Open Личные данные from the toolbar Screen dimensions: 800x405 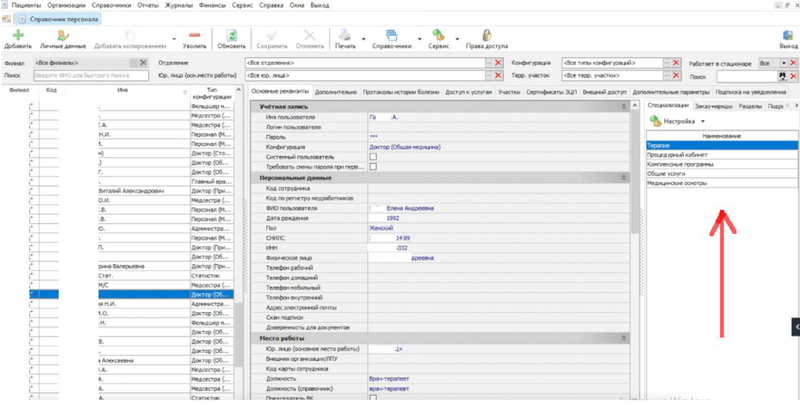click(x=62, y=35)
